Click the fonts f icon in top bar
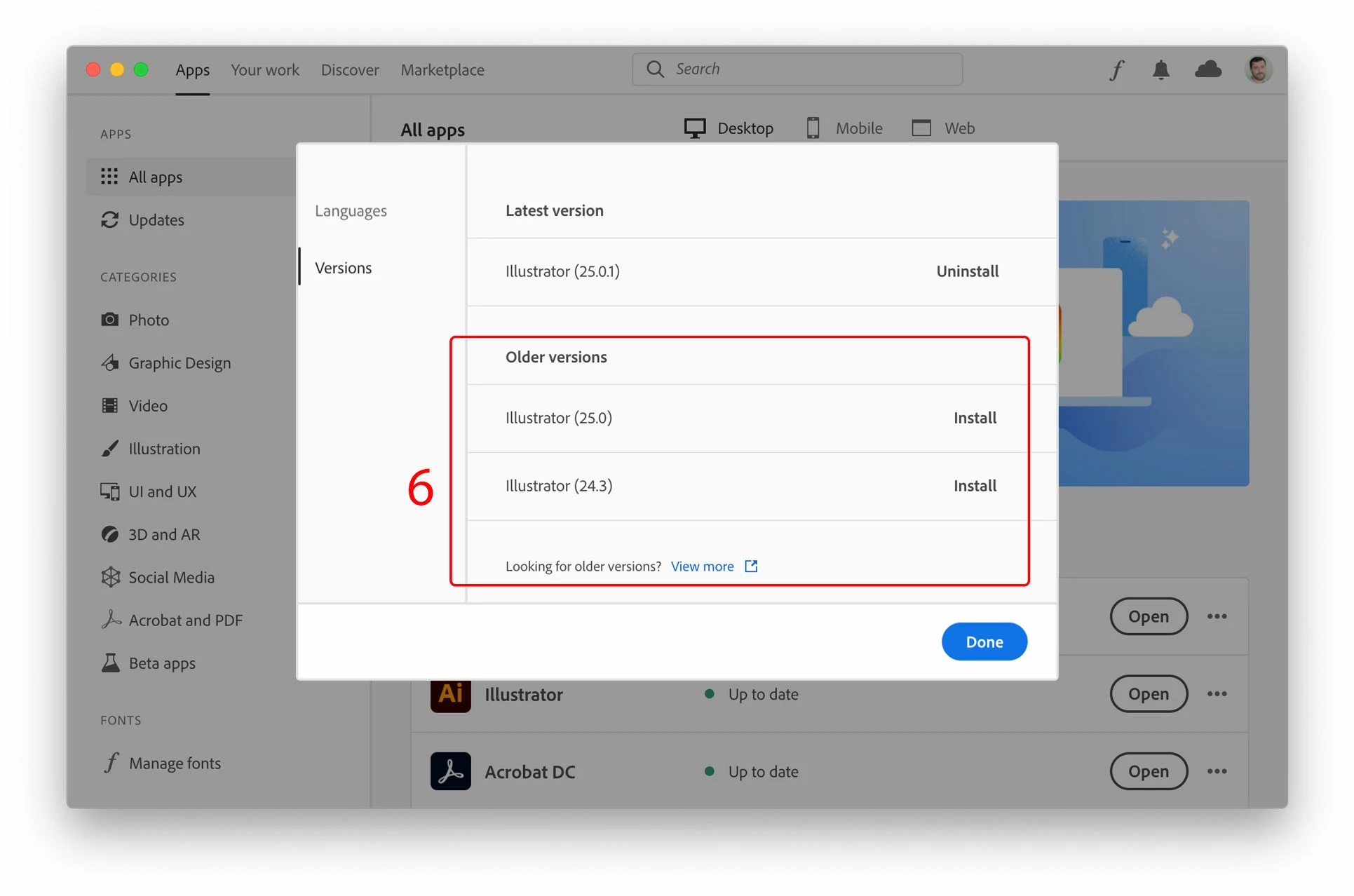1354x896 pixels. pyautogui.click(x=1116, y=70)
